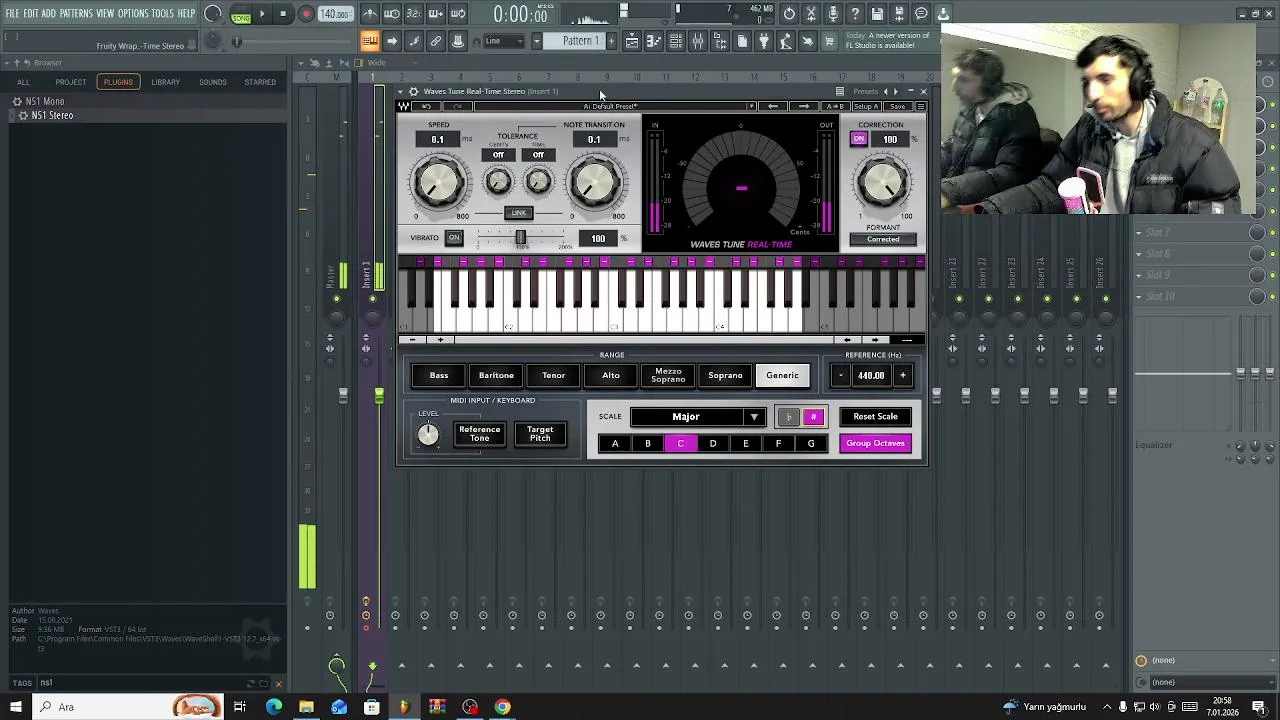Image resolution: width=1280 pixels, height=720 pixels.
Task: Toggle Group Octaves button
Action: coord(875,444)
